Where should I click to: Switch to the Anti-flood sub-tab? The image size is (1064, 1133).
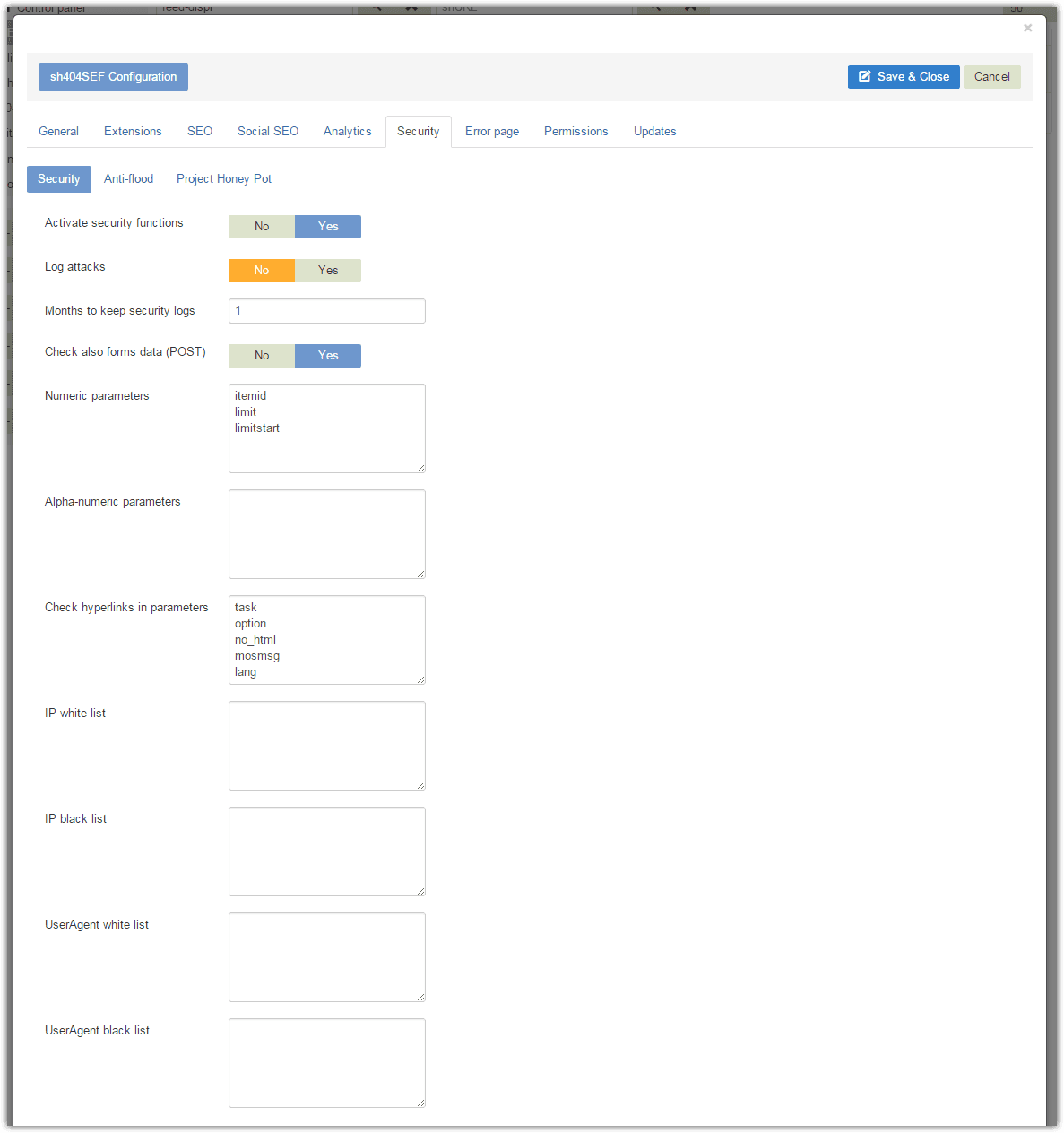[x=128, y=179]
